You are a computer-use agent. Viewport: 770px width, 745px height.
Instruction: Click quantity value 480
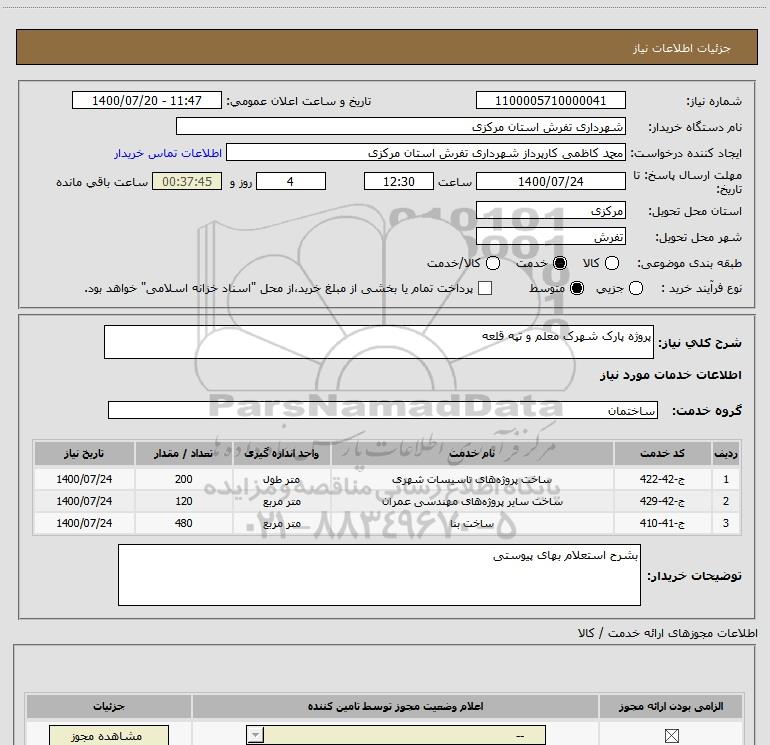tap(183, 523)
